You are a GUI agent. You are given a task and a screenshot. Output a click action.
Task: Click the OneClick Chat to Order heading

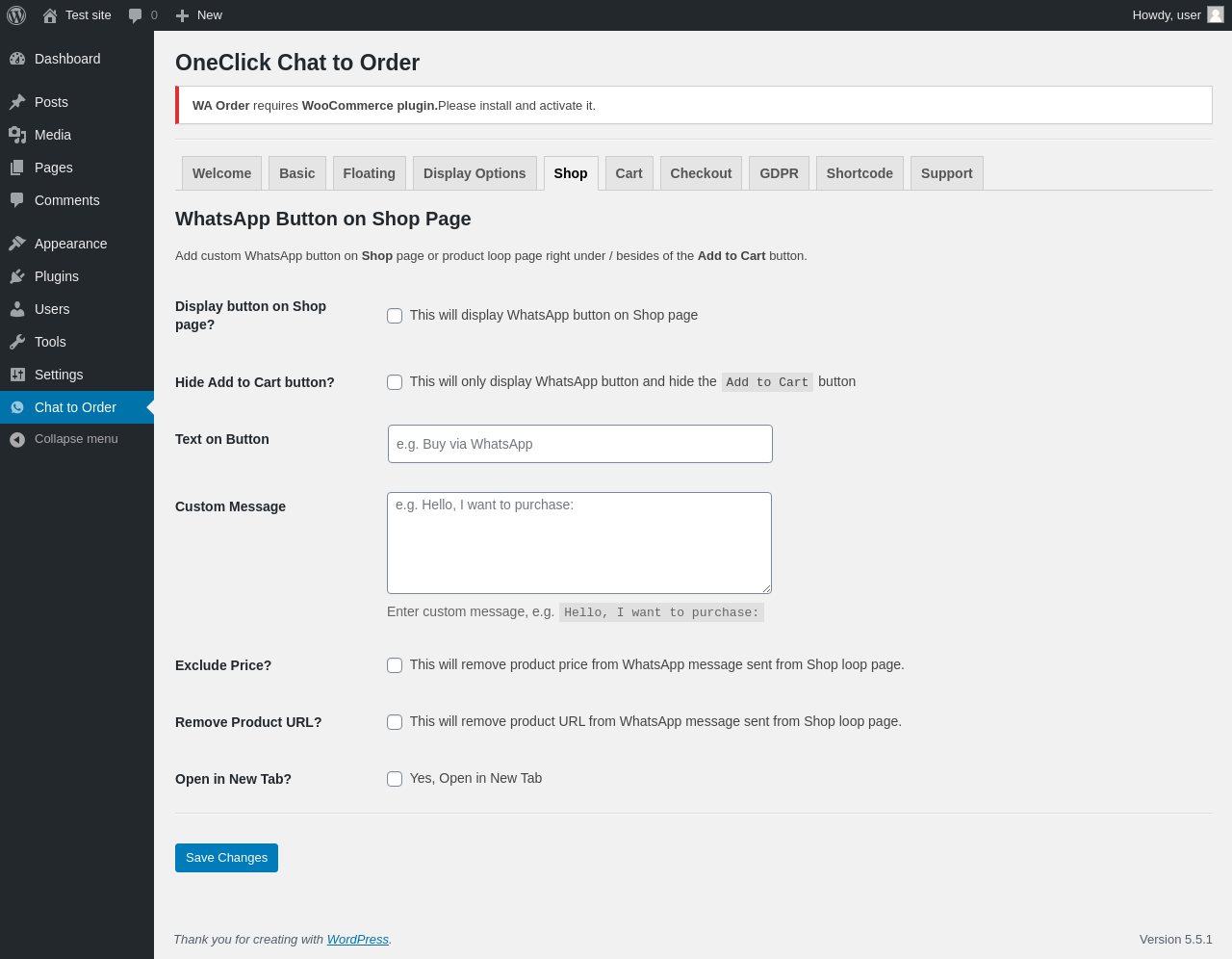(x=297, y=63)
